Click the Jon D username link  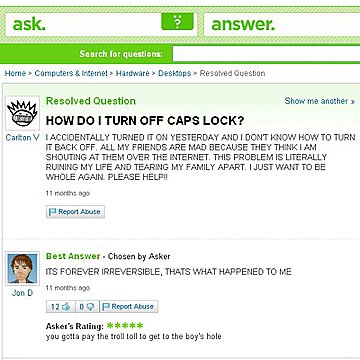click(x=22, y=293)
